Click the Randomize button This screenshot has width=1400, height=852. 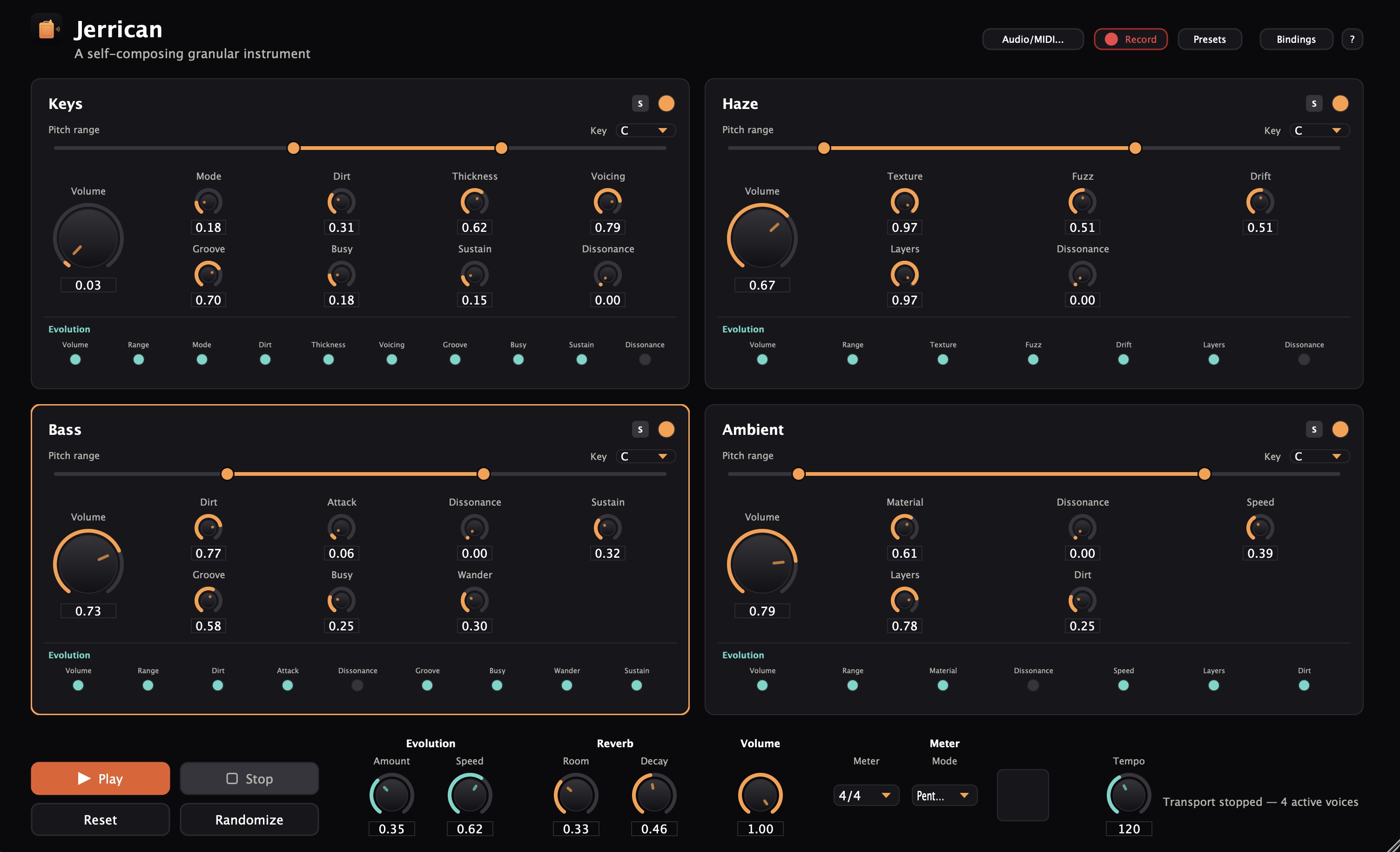click(249, 819)
